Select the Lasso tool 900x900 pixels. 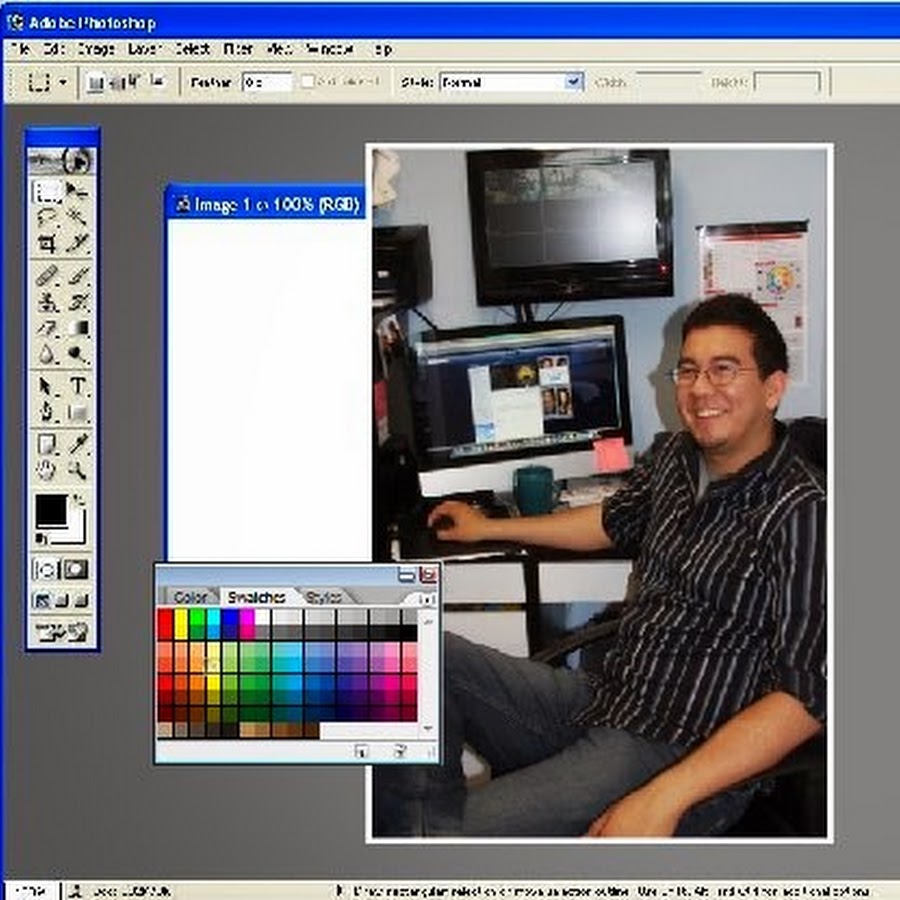[x=47, y=217]
